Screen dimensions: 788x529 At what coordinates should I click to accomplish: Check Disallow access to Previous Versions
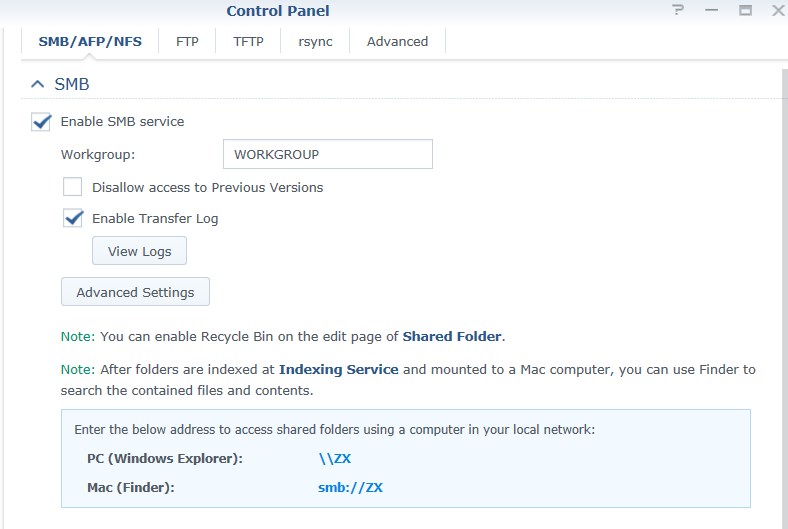72,187
